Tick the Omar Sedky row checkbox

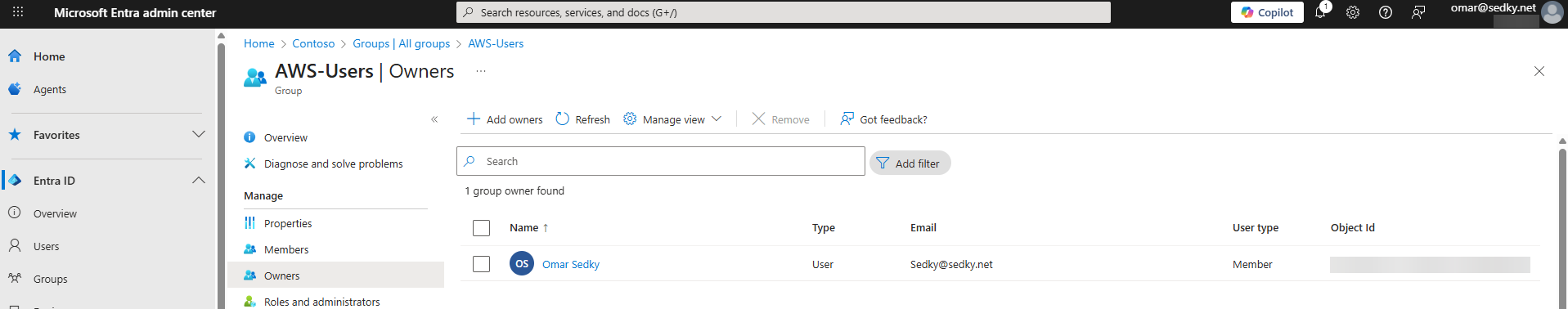[481, 264]
